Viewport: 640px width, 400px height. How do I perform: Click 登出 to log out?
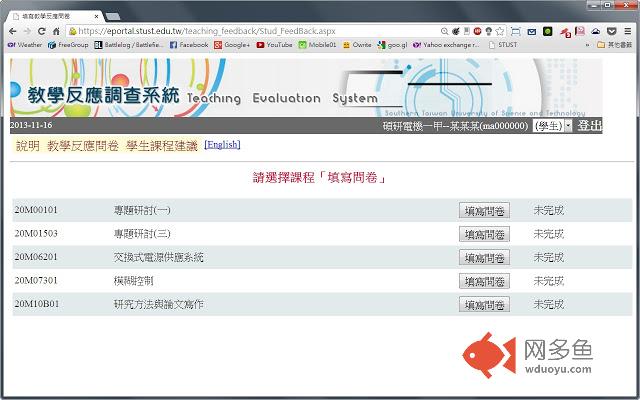point(589,125)
